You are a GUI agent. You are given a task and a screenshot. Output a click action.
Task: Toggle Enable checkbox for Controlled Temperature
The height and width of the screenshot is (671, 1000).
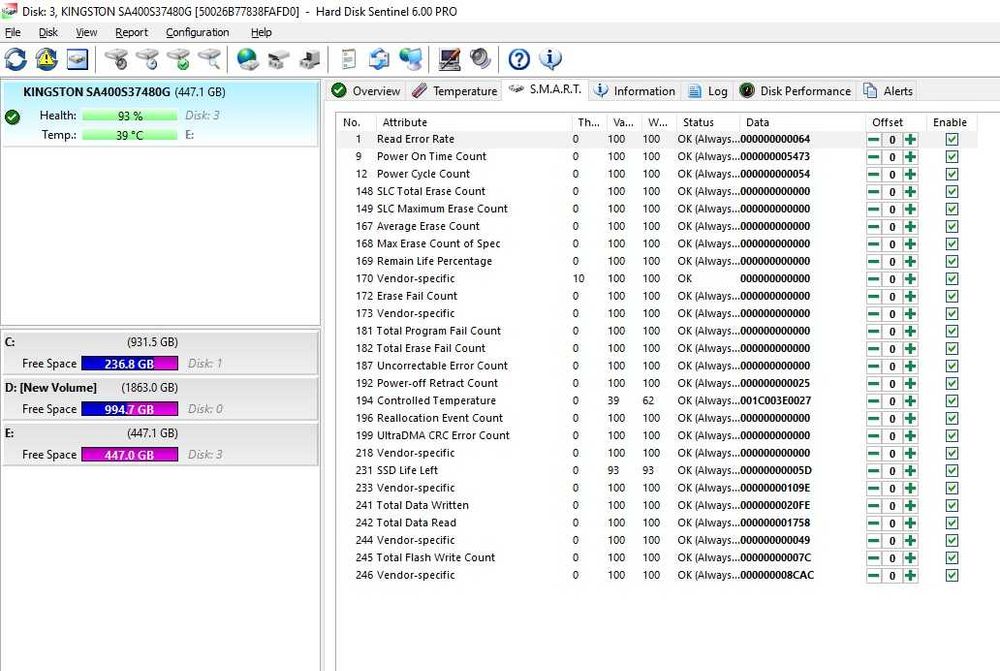952,401
